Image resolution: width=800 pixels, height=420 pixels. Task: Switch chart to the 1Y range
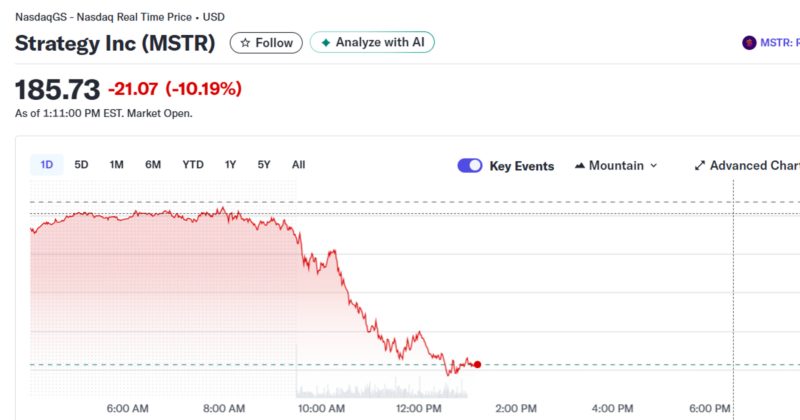coord(231,165)
